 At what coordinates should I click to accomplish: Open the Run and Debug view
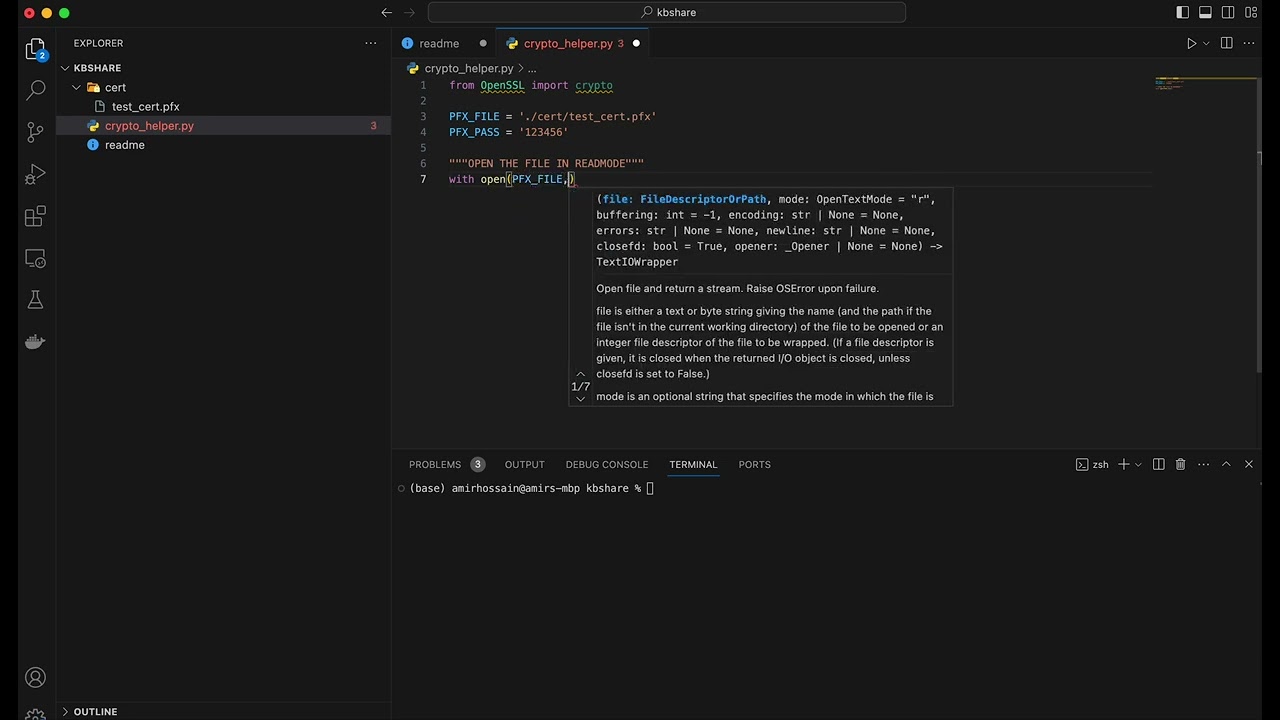click(x=35, y=174)
